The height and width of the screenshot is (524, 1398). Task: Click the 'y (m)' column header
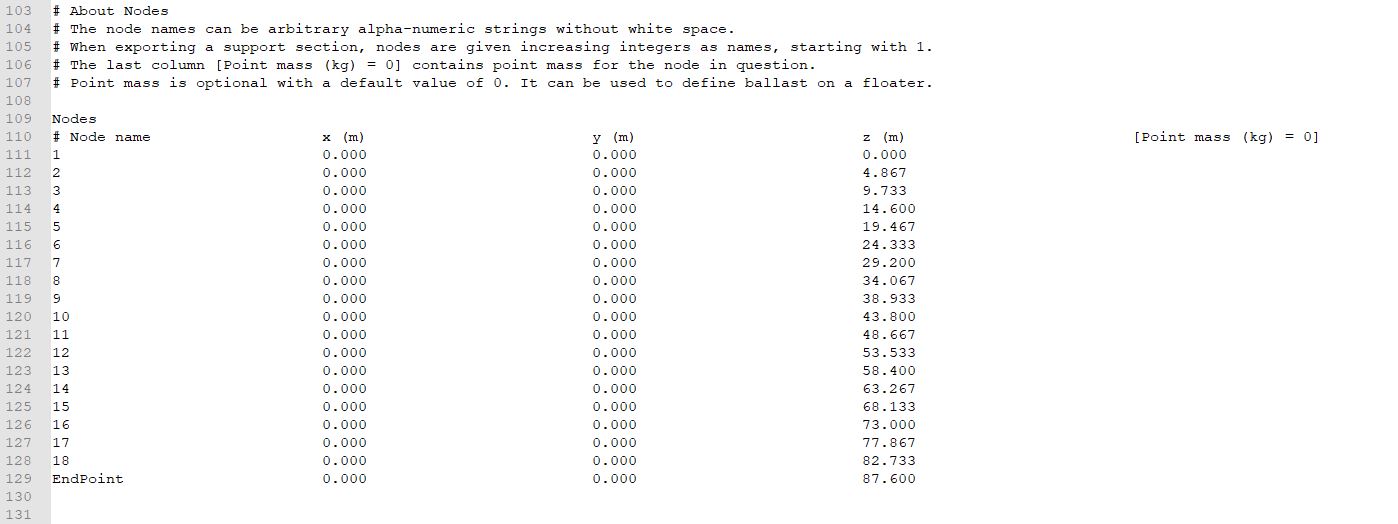613,137
